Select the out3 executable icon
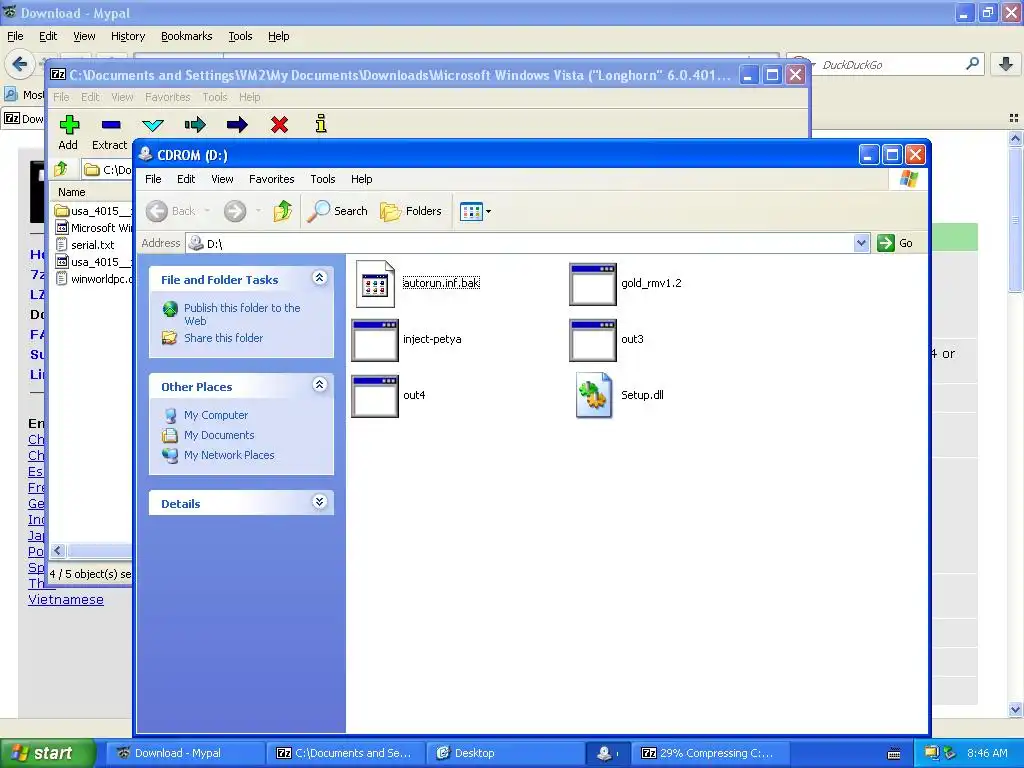The image size is (1024, 768). [x=593, y=340]
